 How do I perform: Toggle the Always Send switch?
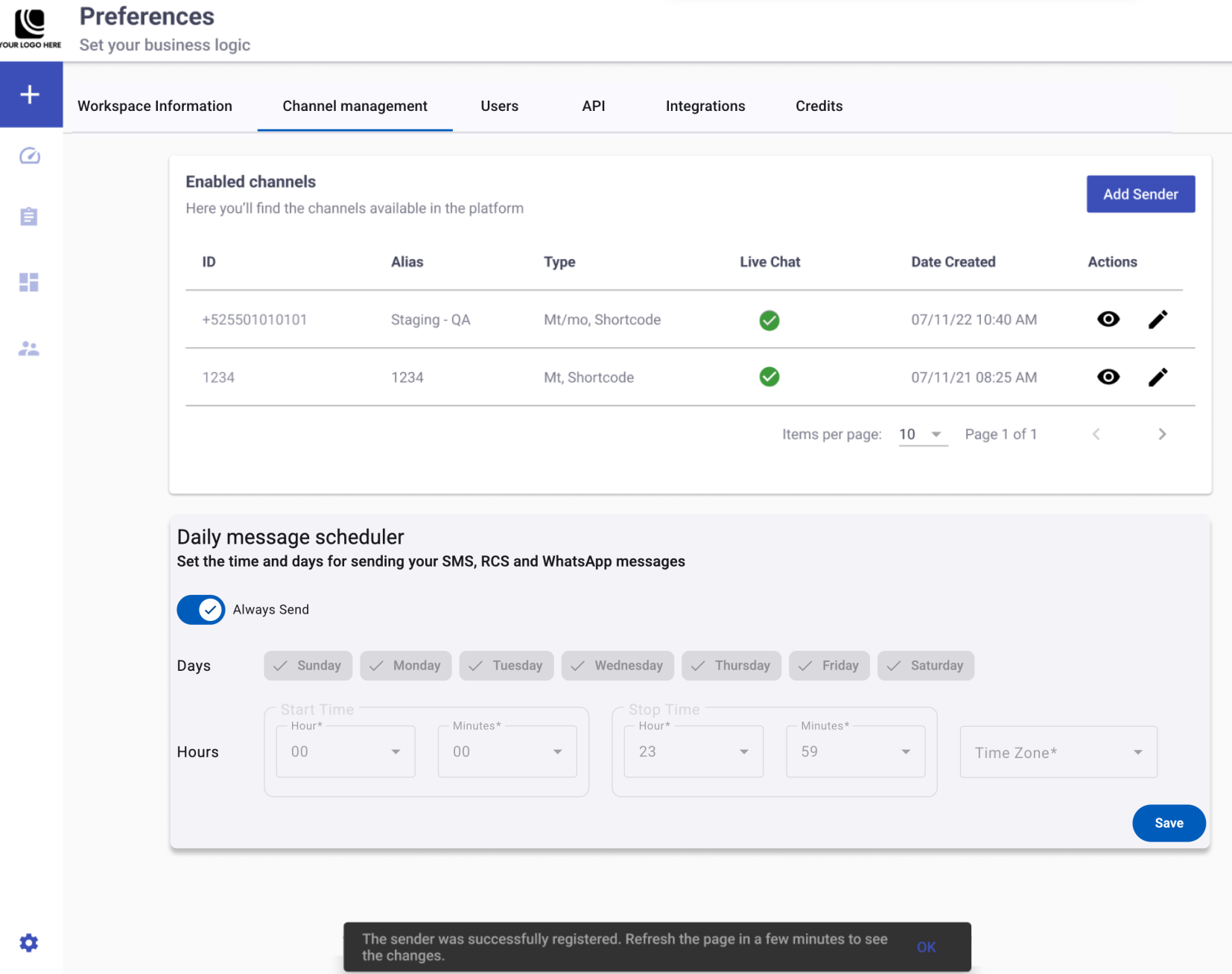point(201,610)
